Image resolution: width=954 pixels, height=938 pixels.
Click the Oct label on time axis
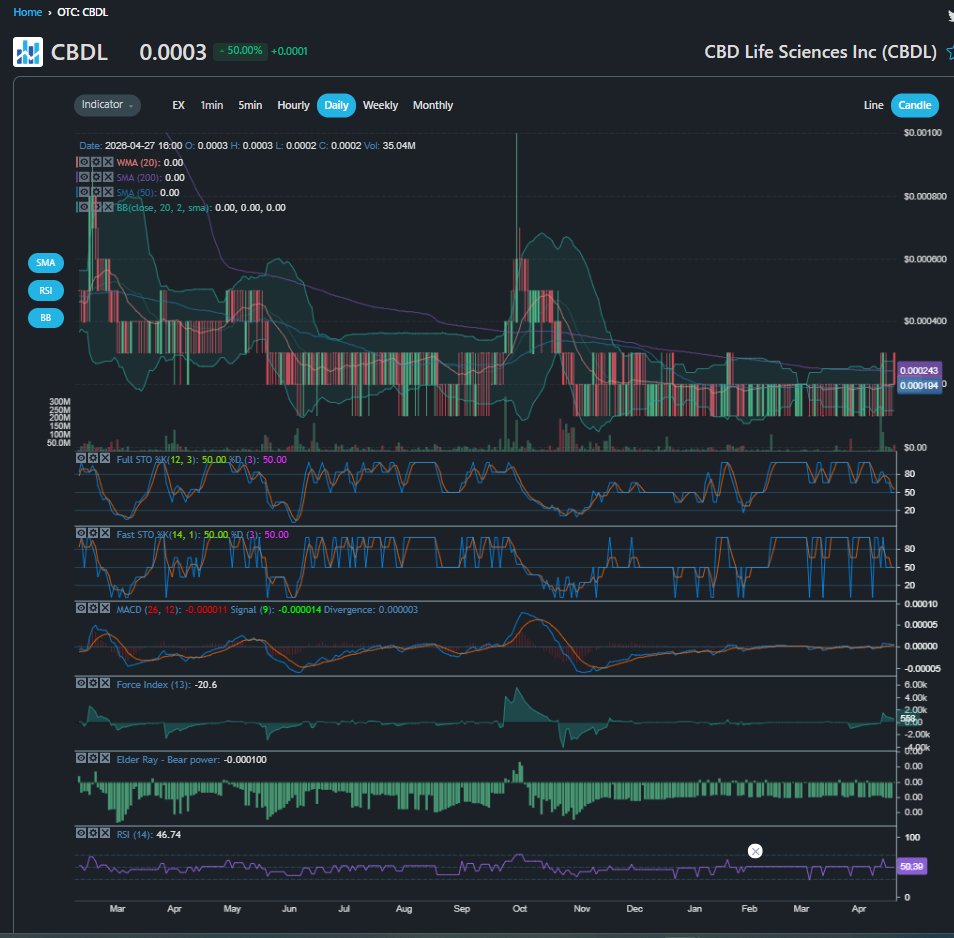(x=520, y=908)
